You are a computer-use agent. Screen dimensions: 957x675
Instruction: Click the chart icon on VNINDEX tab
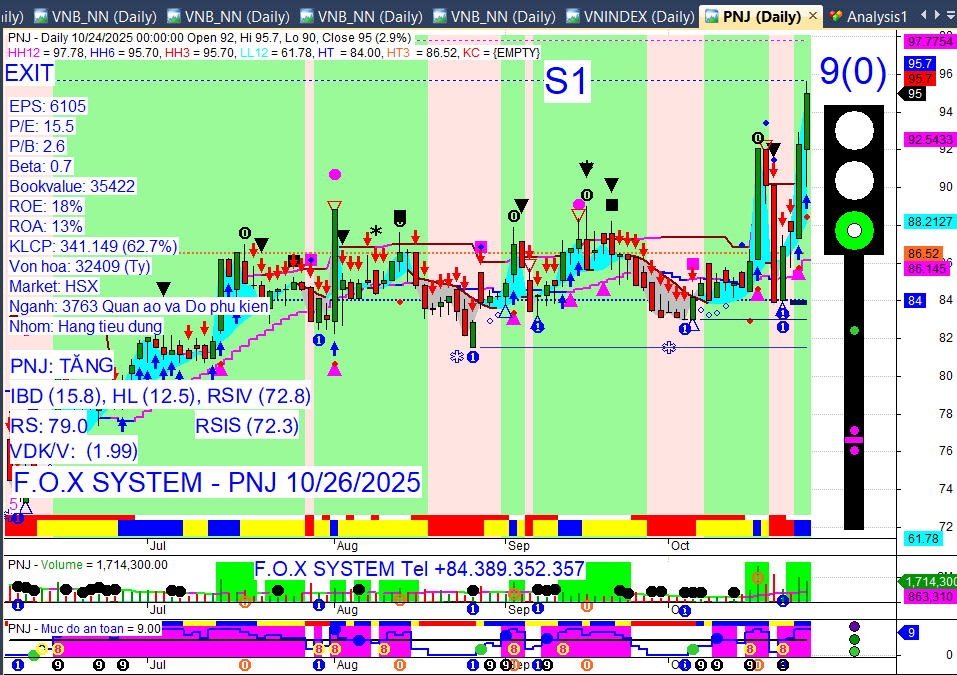point(573,16)
